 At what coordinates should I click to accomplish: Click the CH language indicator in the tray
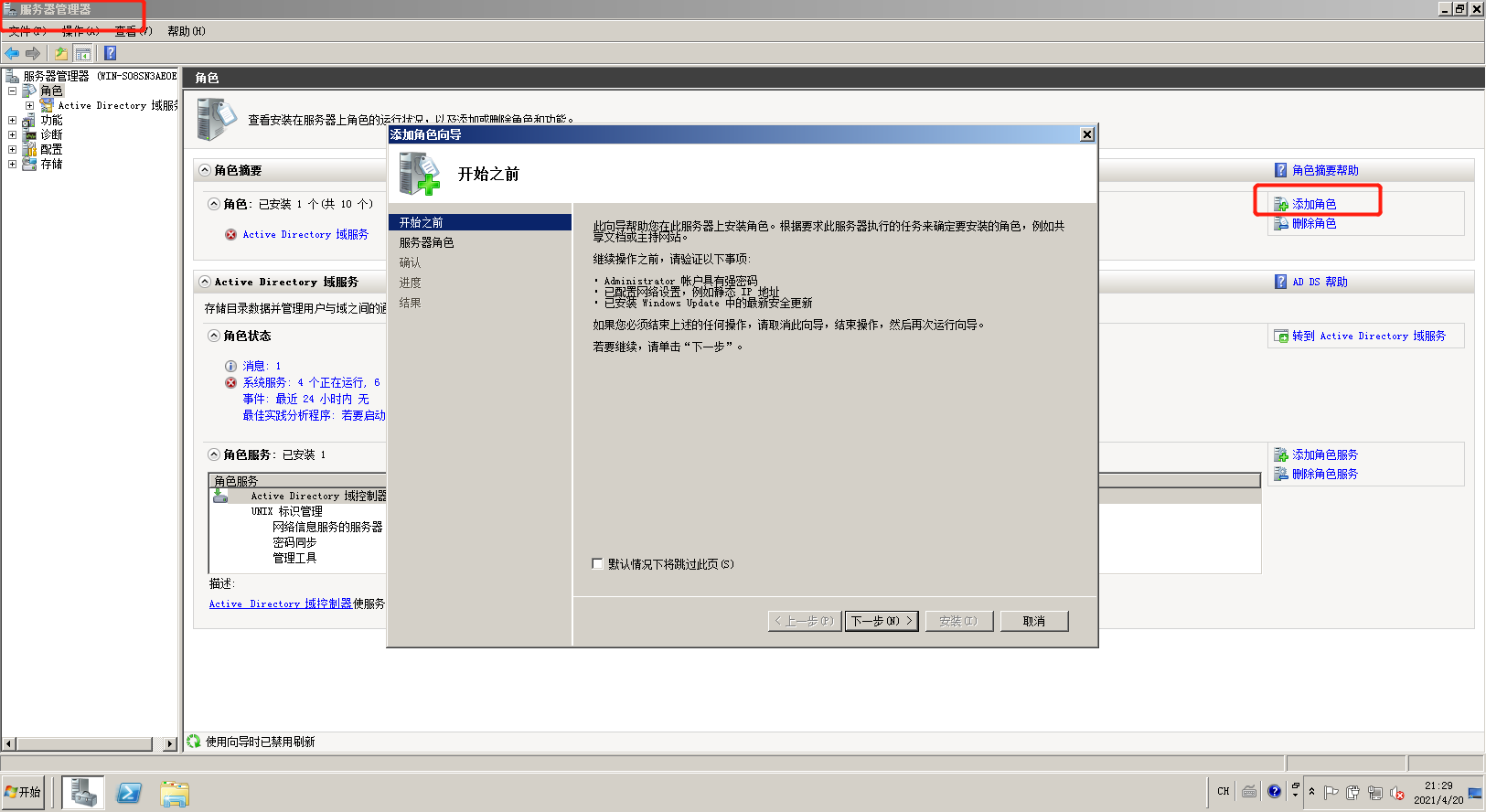coord(1224,792)
